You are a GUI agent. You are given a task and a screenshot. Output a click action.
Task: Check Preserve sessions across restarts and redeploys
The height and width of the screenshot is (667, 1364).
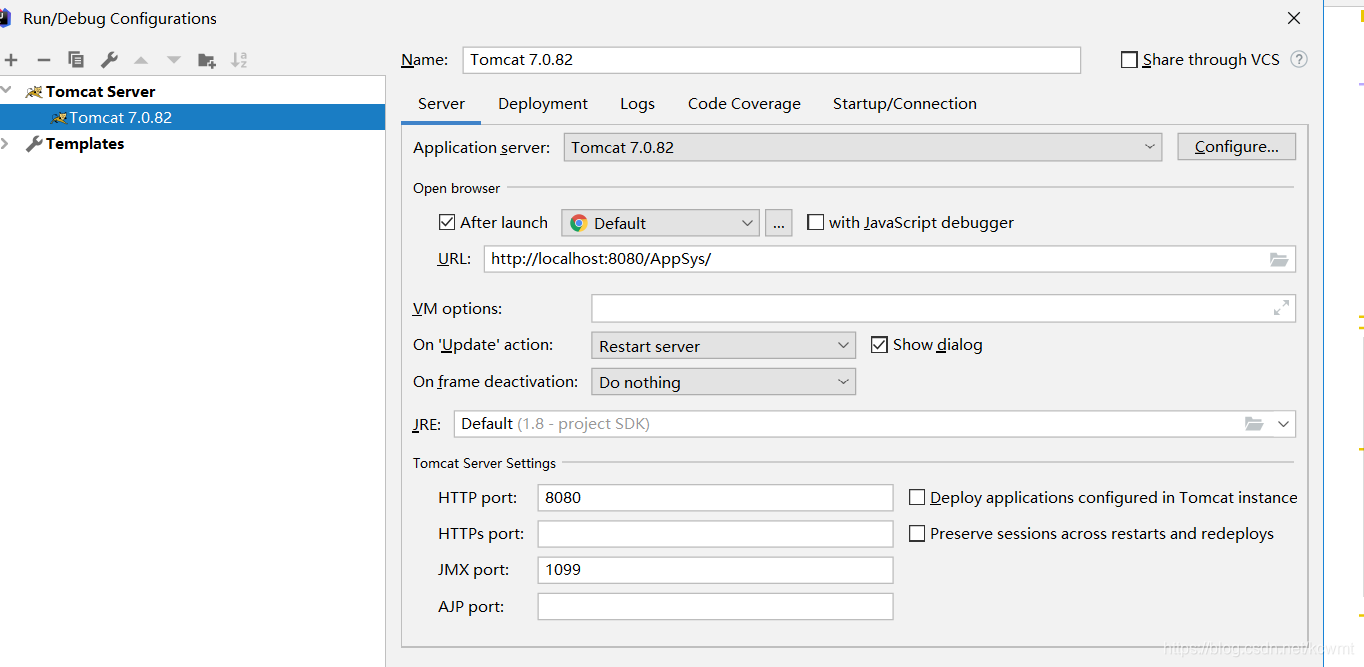(916, 534)
